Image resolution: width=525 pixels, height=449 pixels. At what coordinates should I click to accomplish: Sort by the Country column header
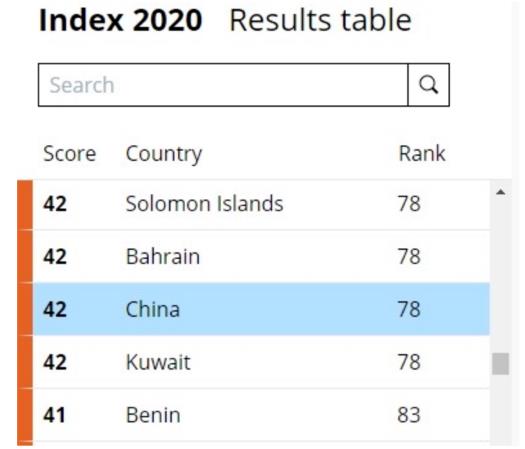164,154
